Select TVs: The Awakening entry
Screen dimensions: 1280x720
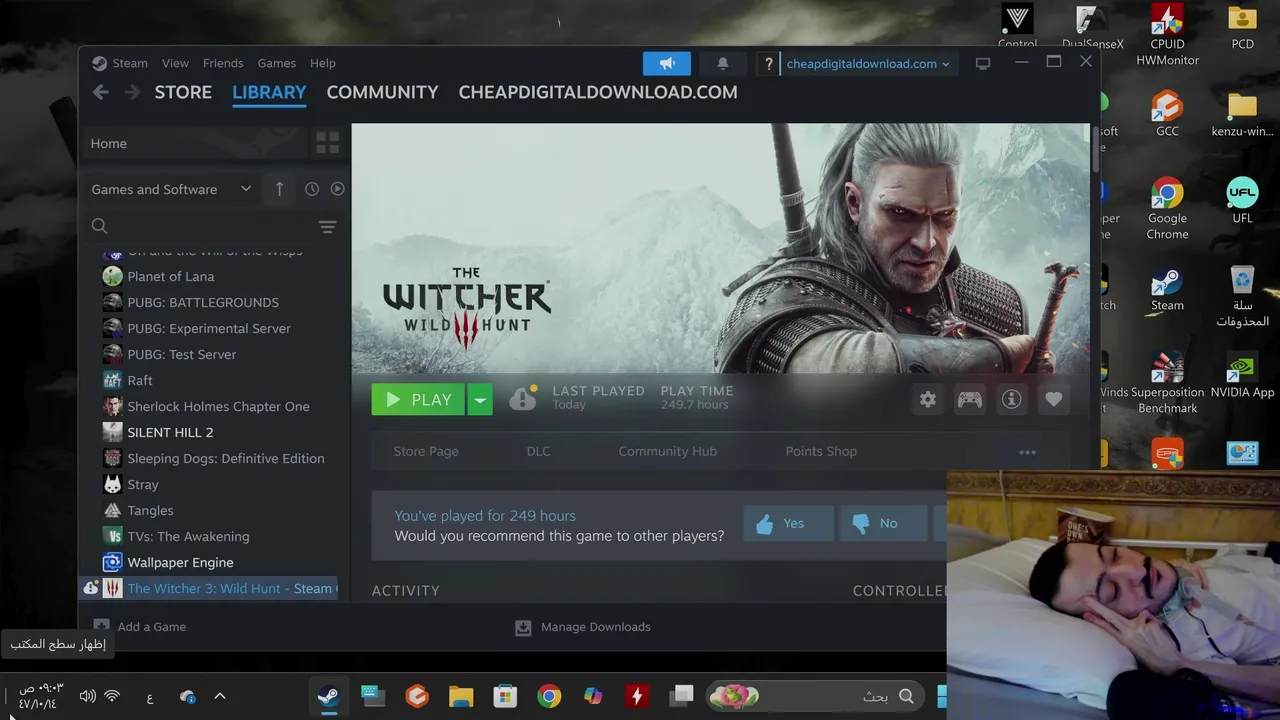[x=188, y=536]
